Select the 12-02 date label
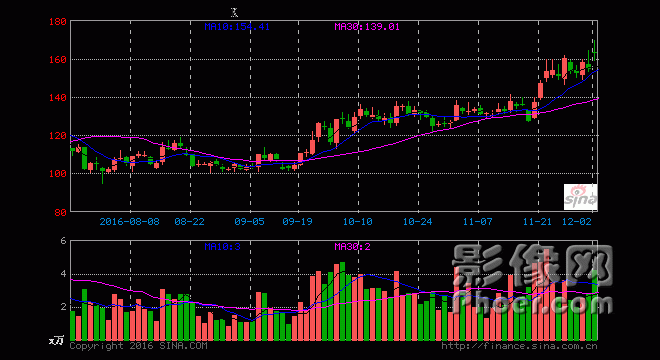Image resolution: width=660 pixels, height=360 pixels. pyautogui.click(x=577, y=222)
